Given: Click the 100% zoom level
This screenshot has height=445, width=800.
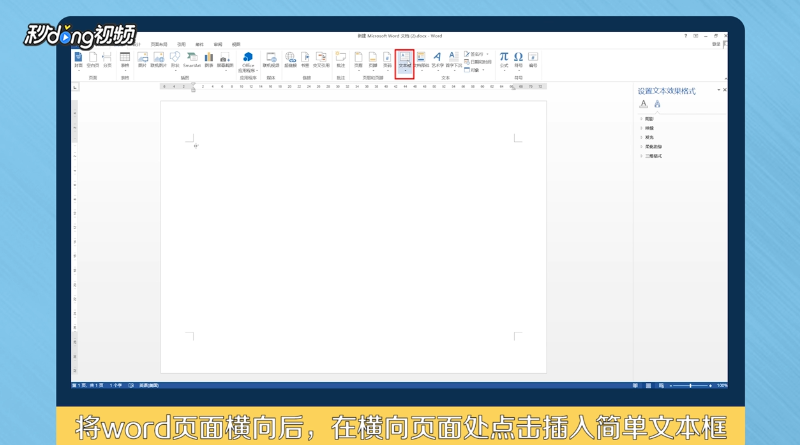Looking at the screenshot, I should tap(722, 386).
